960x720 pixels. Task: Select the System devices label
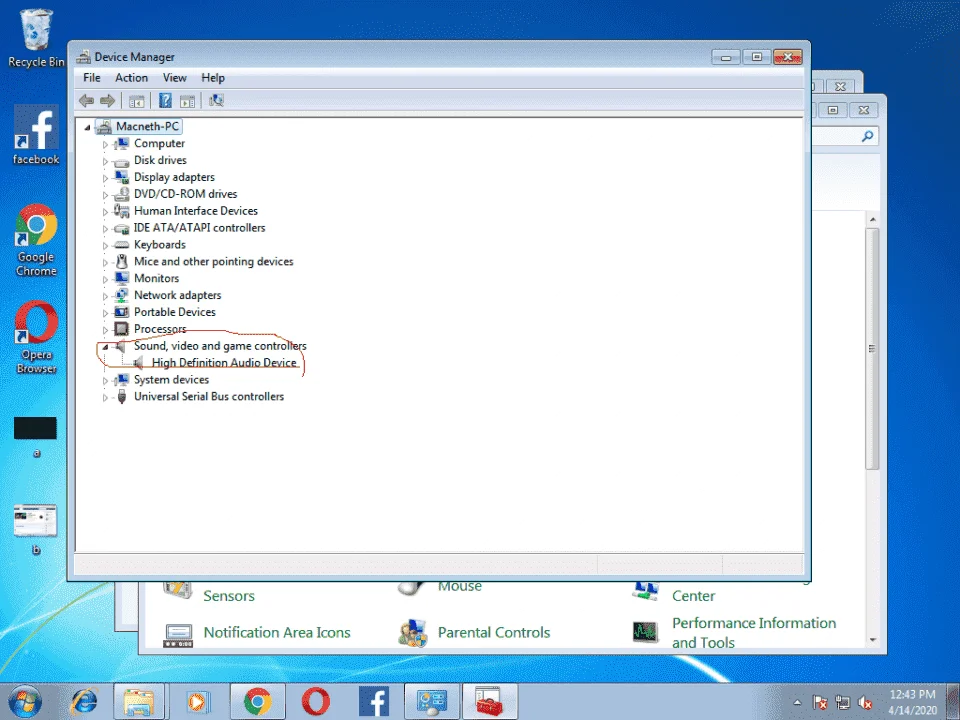[171, 380]
